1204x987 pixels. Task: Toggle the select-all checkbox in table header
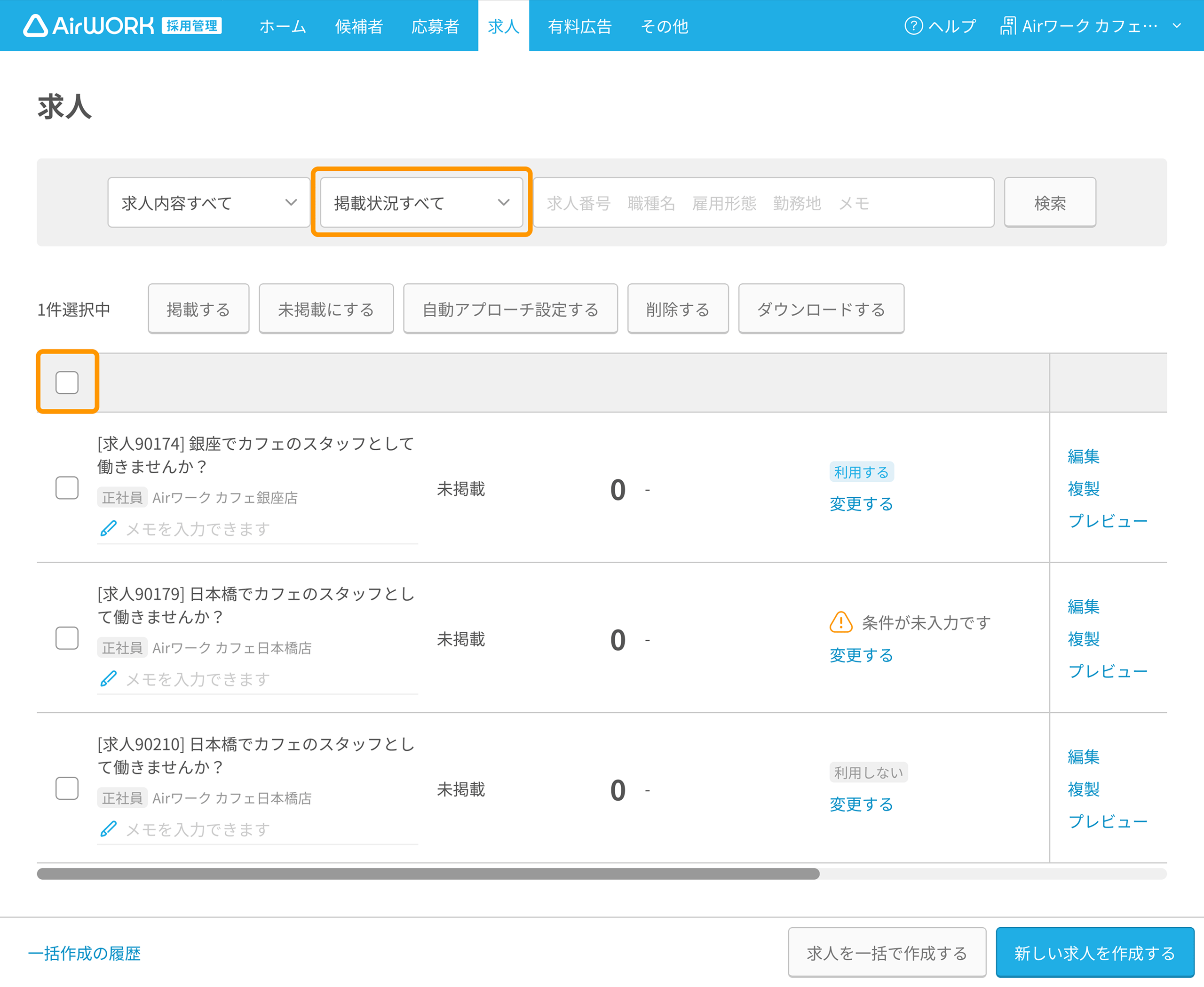[67, 382]
